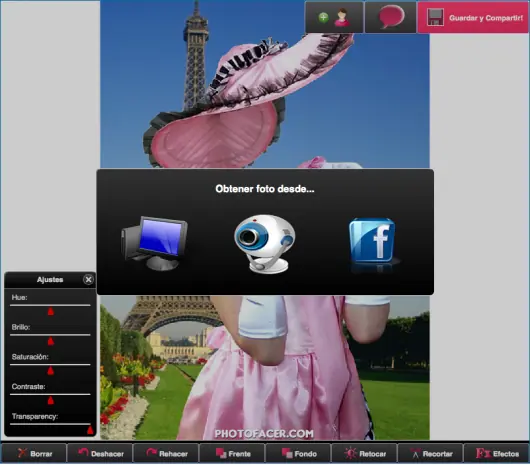530x465 pixels.
Task: Open the Fx Efectos menu
Action: [x=497, y=453]
